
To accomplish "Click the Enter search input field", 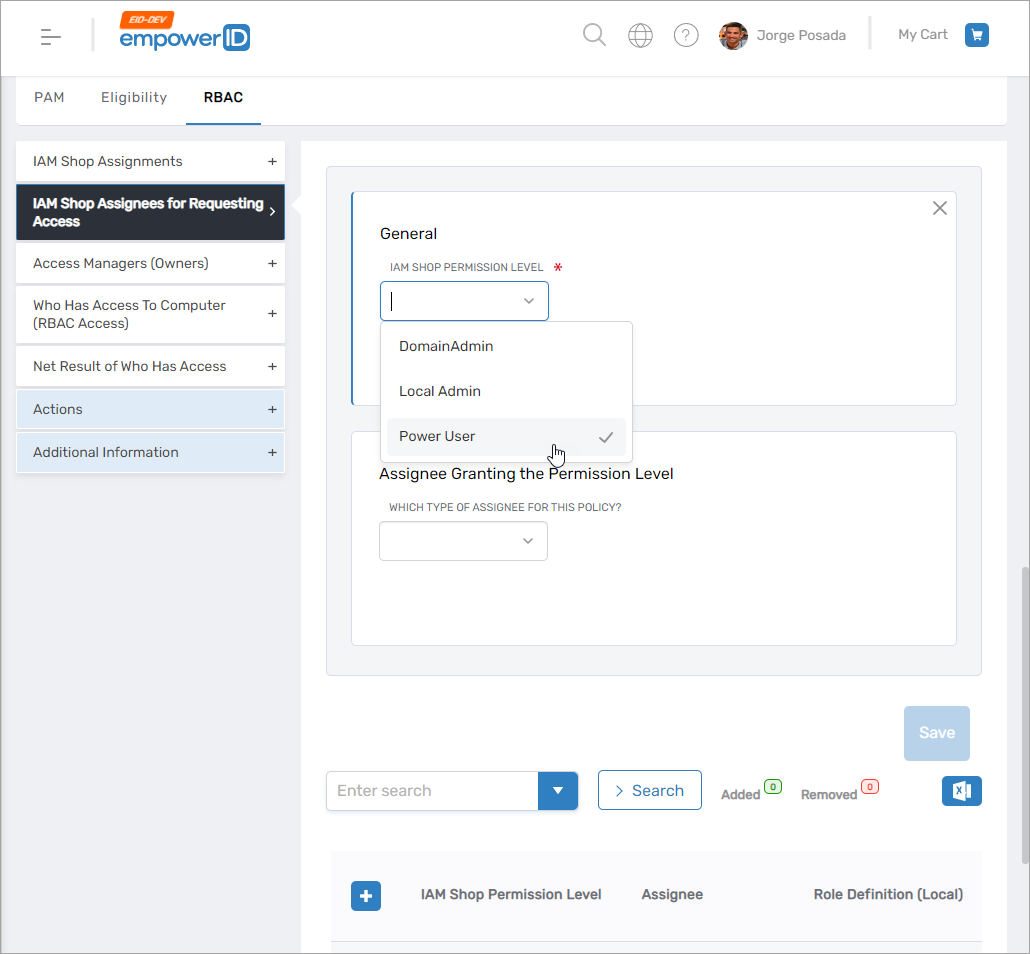I will coord(430,790).
